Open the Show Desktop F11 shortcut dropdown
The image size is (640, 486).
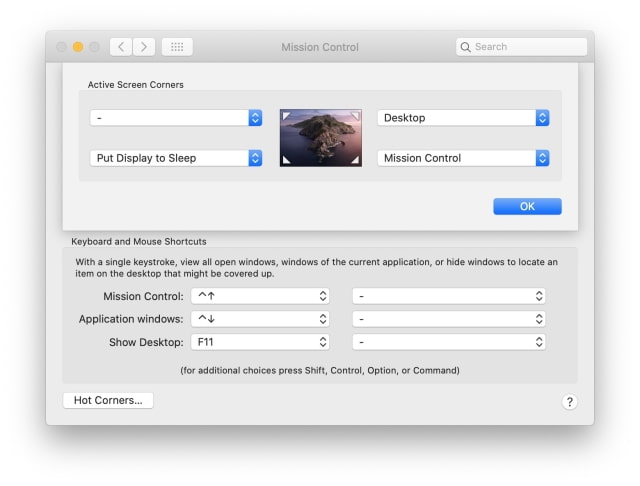pos(259,342)
